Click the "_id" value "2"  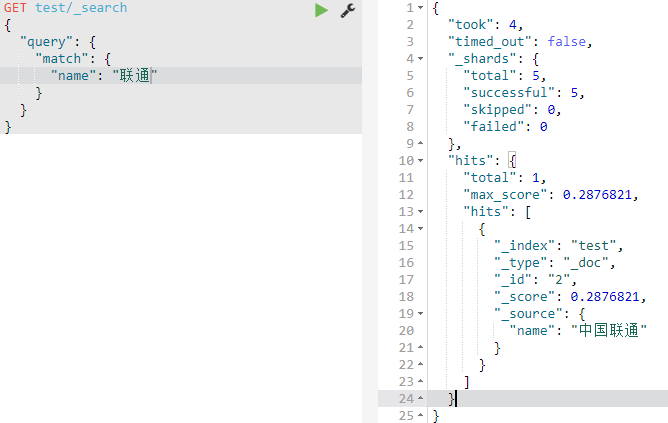point(559,280)
